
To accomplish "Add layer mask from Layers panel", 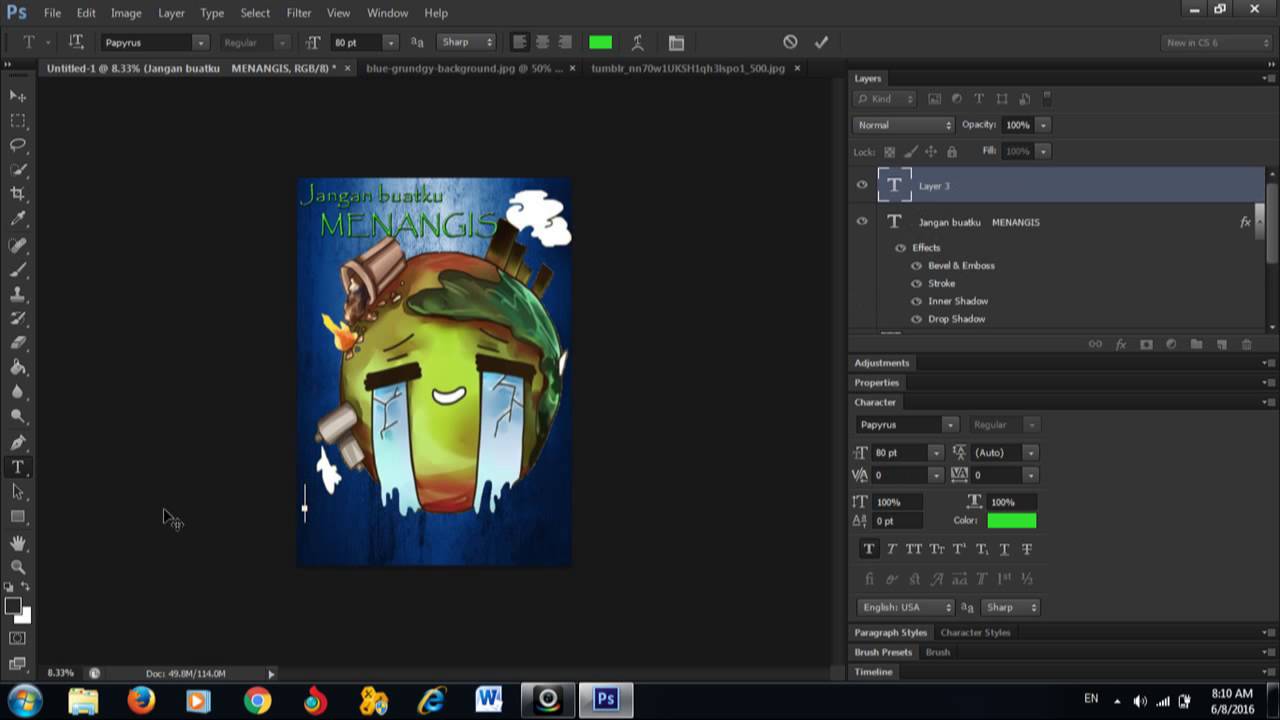I will click(1146, 344).
